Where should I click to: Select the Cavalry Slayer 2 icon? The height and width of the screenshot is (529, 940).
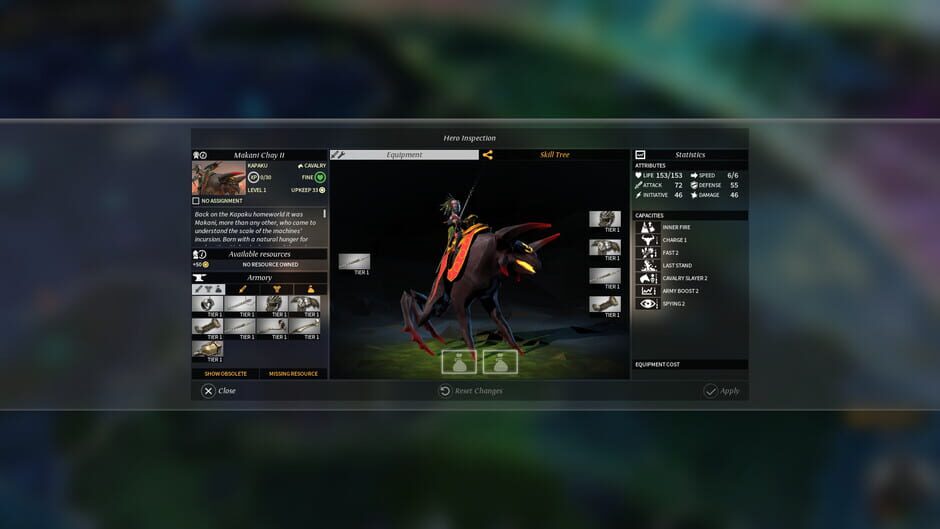pyautogui.click(x=647, y=278)
